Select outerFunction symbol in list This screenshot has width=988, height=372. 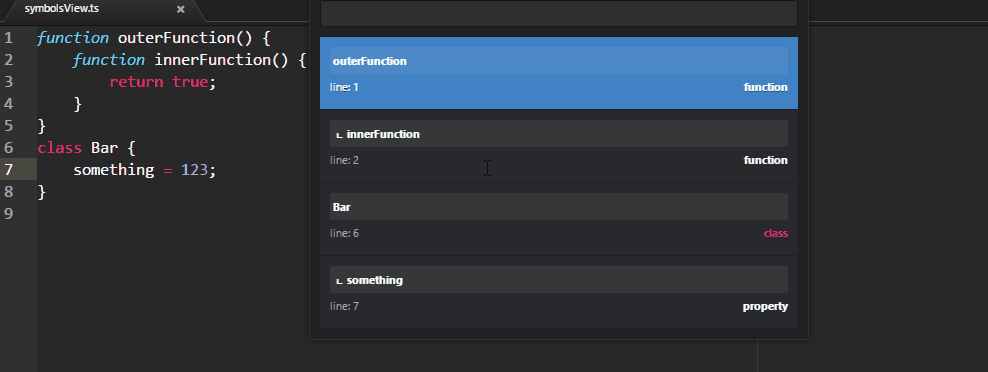tap(558, 73)
